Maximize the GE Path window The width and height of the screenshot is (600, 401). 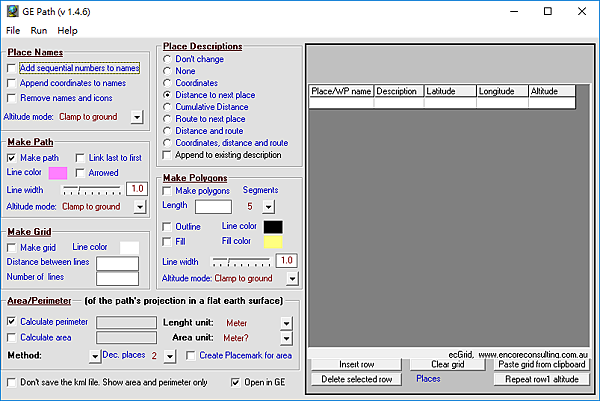click(548, 11)
